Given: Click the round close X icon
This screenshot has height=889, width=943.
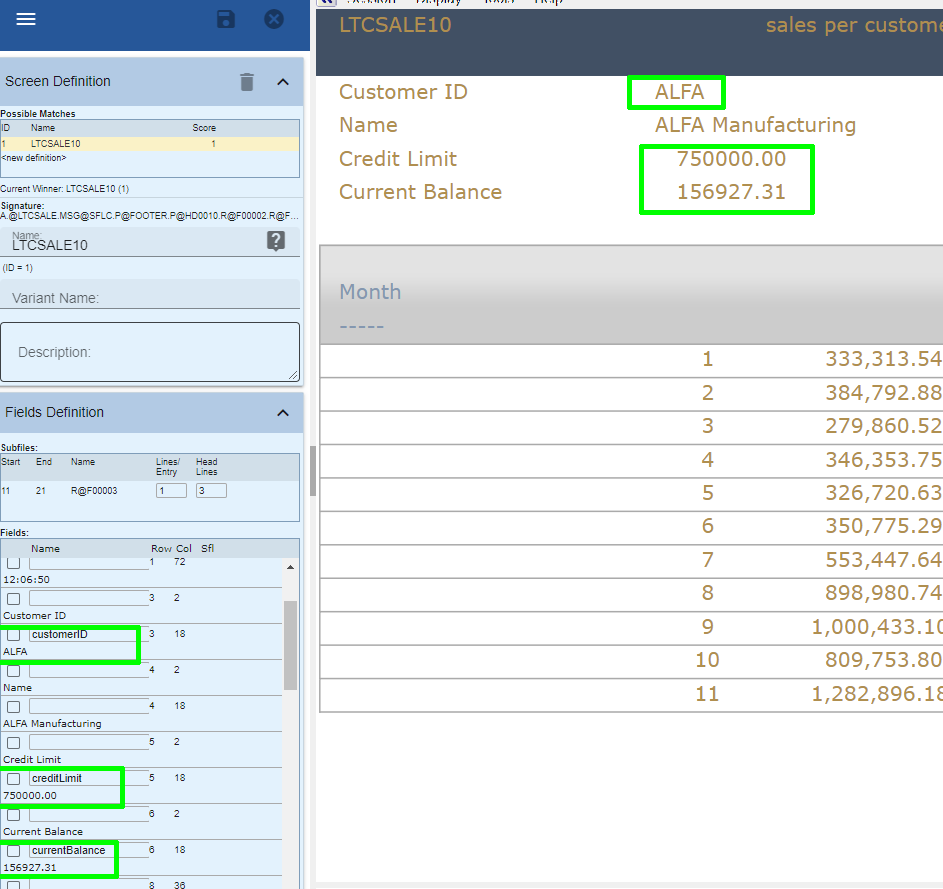Looking at the screenshot, I should click(274, 20).
